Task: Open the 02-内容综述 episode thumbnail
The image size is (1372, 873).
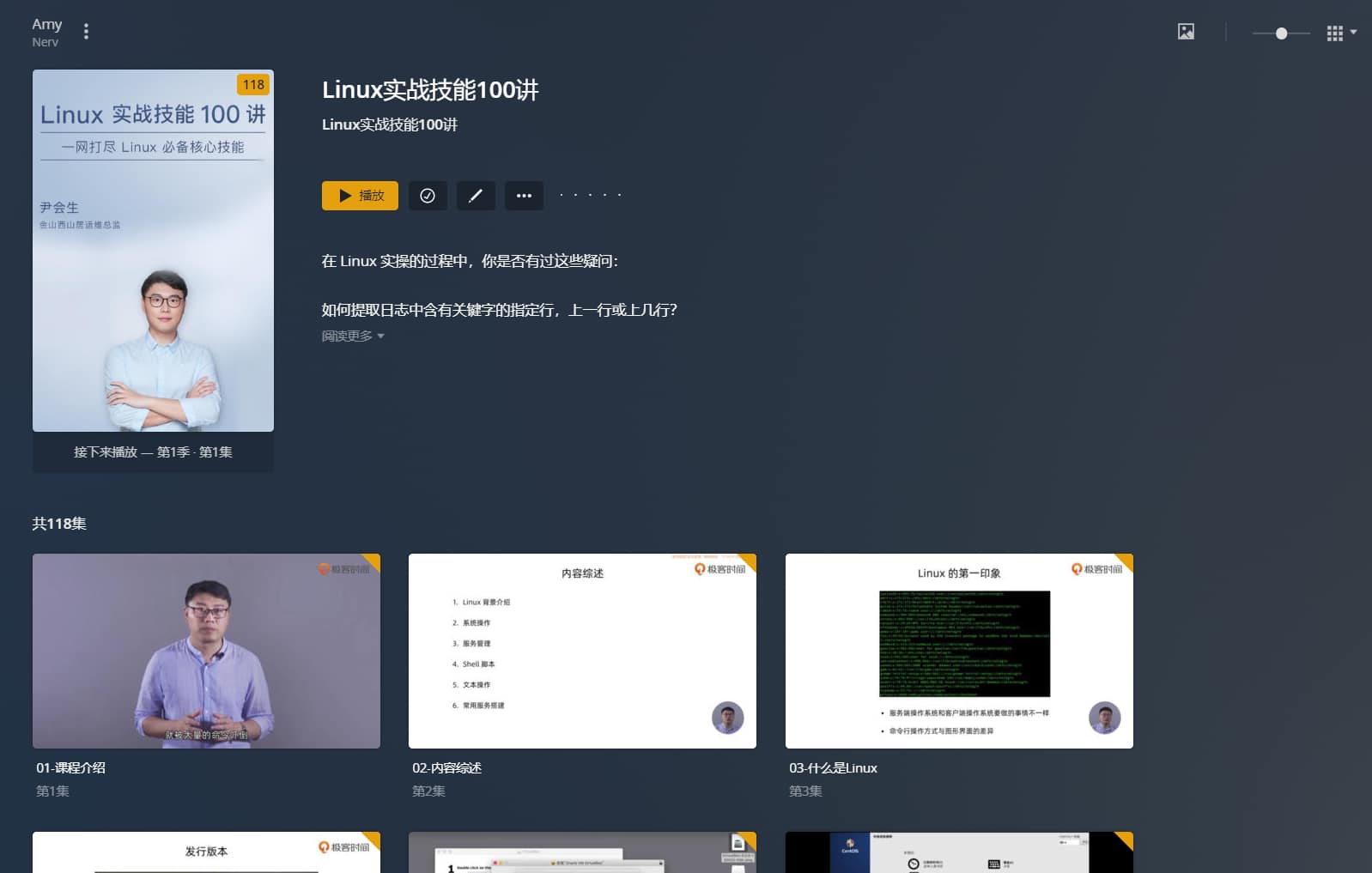Action: 582,651
